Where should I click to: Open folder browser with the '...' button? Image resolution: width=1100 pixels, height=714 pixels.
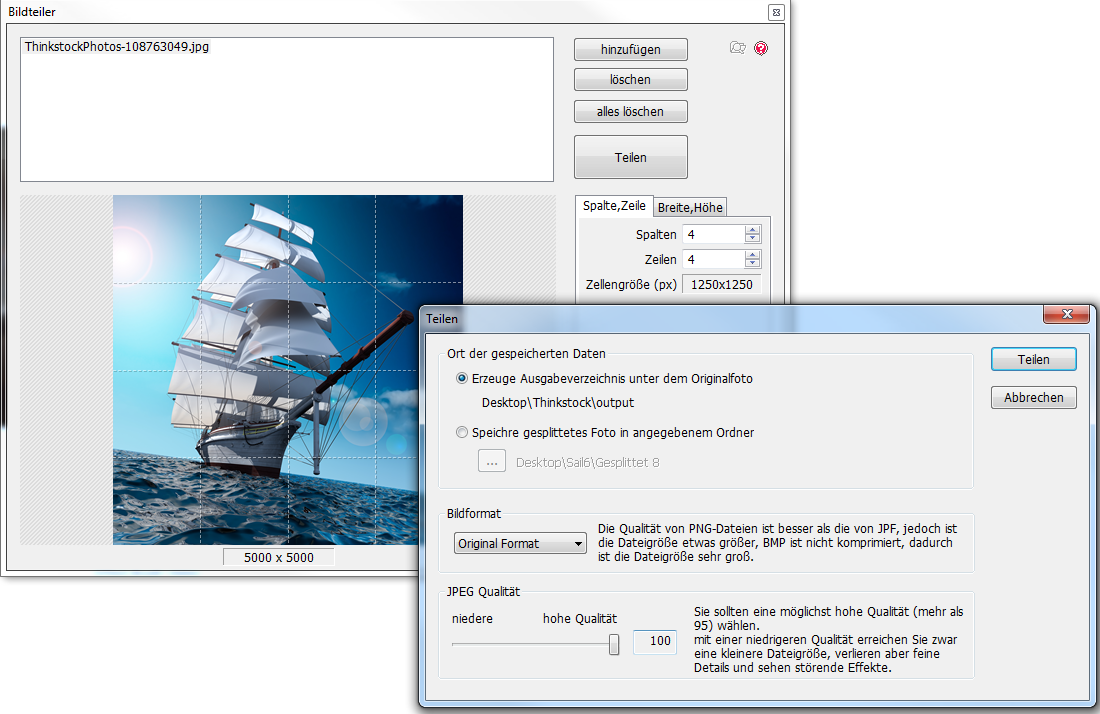point(492,462)
